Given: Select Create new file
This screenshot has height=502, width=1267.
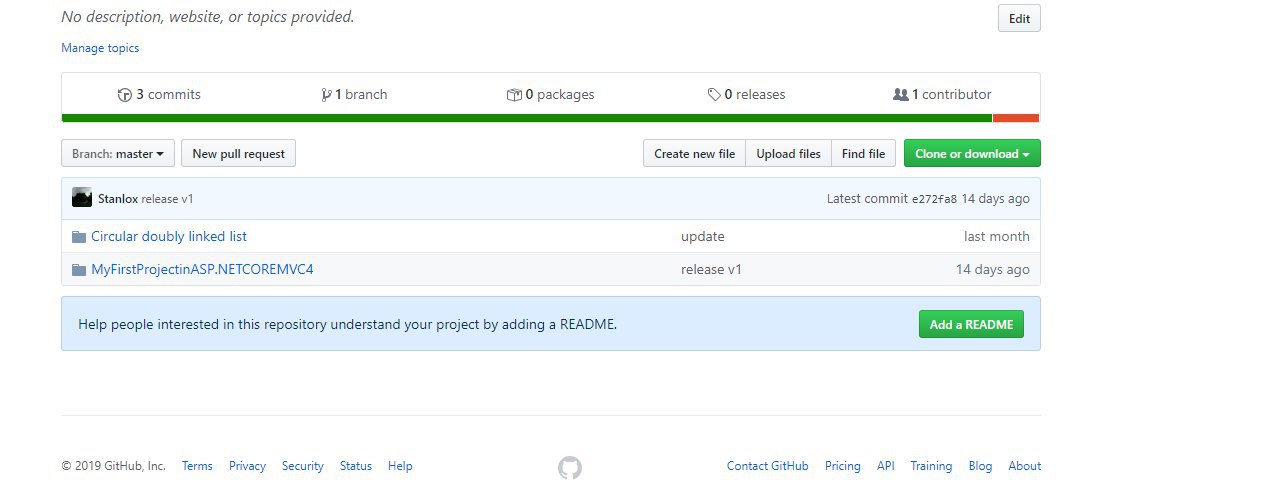Looking at the screenshot, I should point(694,154).
